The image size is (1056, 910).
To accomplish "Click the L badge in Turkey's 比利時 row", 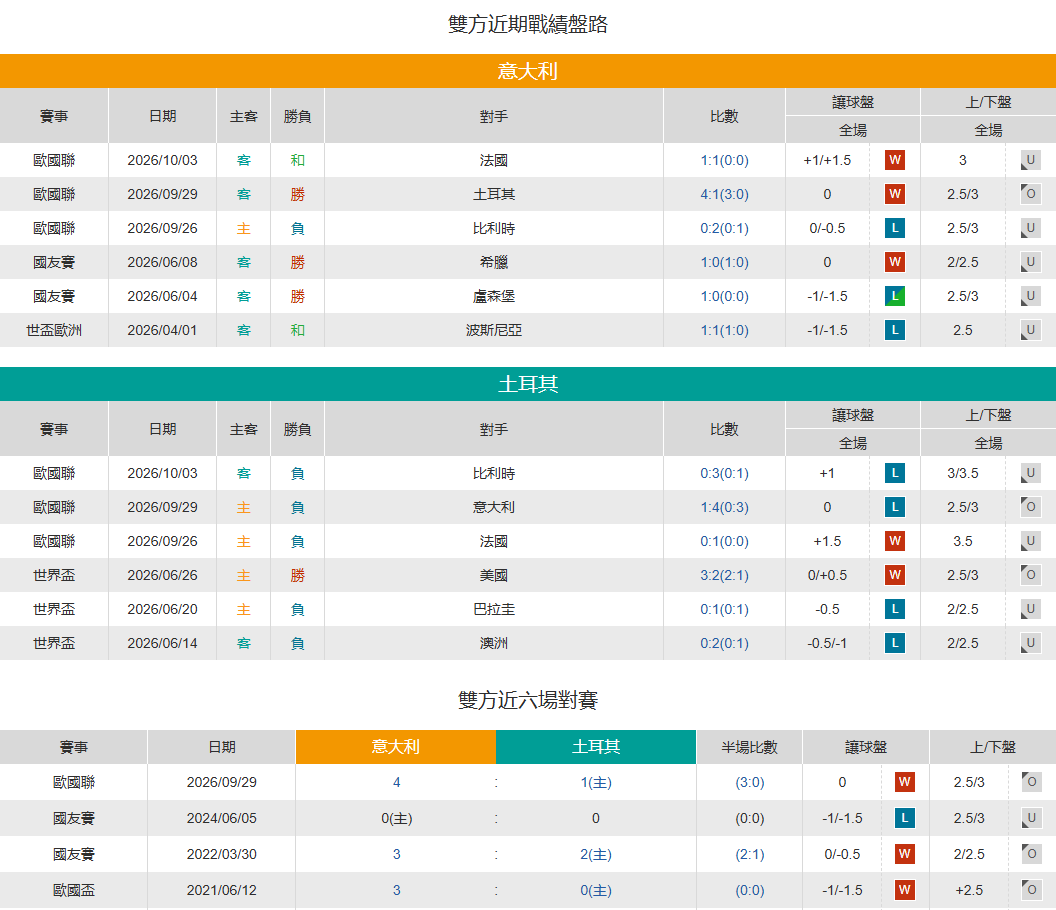I will point(894,474).
